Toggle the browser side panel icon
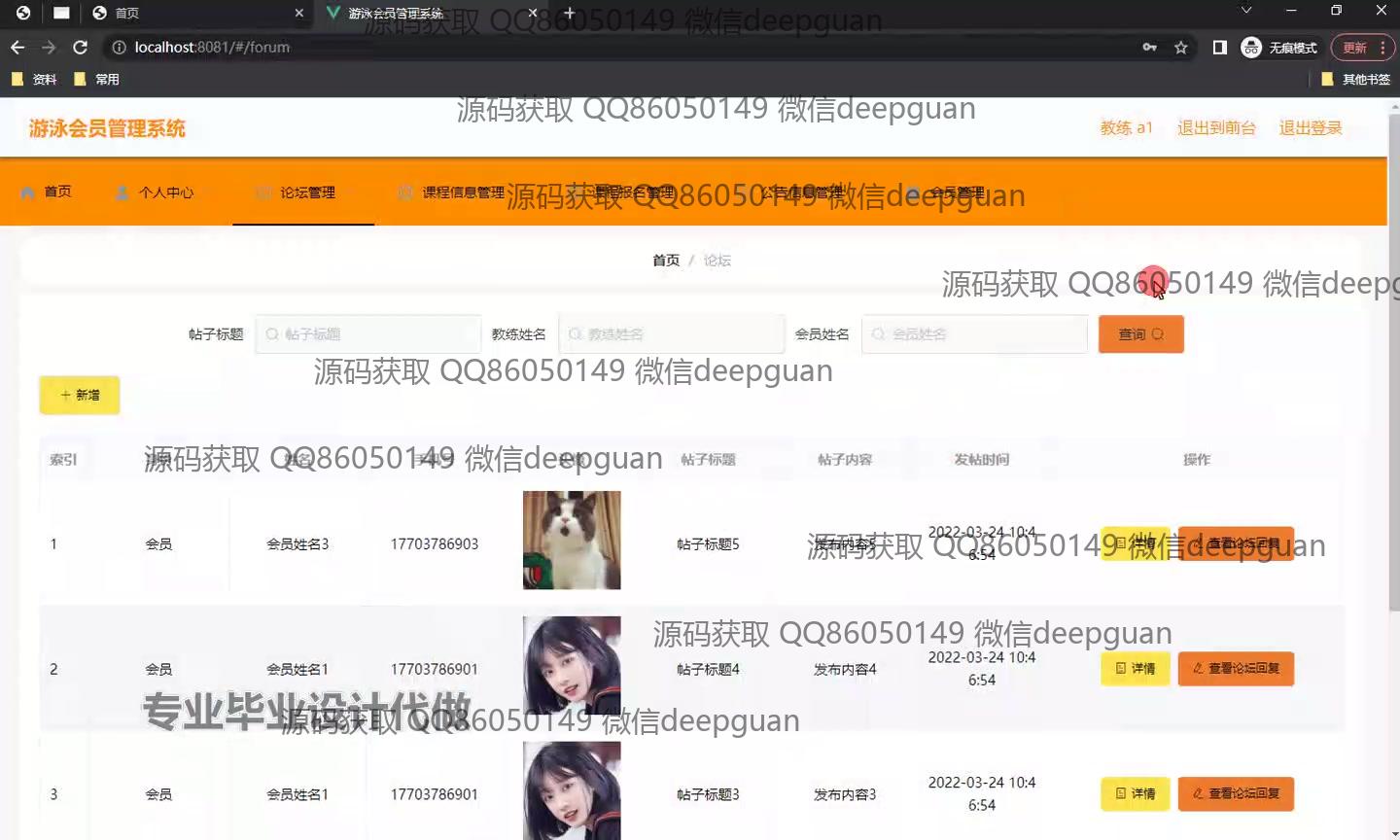This screenshot has width=1400, height=840. point(1219,47)
